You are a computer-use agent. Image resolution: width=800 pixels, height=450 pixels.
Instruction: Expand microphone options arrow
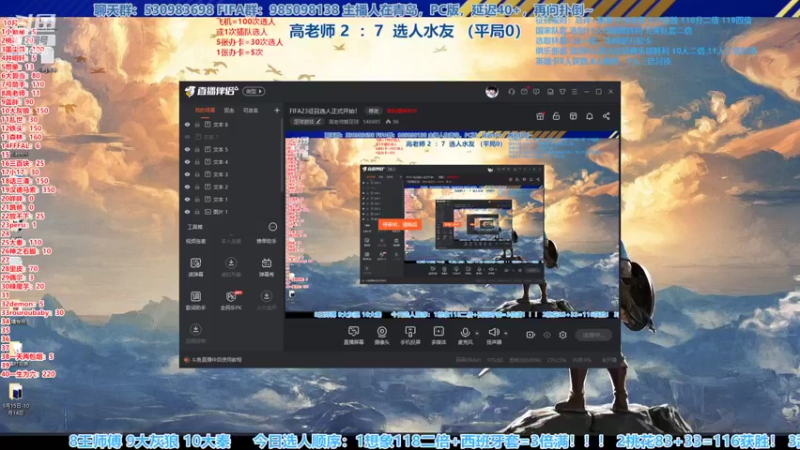[x=477, y=333]
